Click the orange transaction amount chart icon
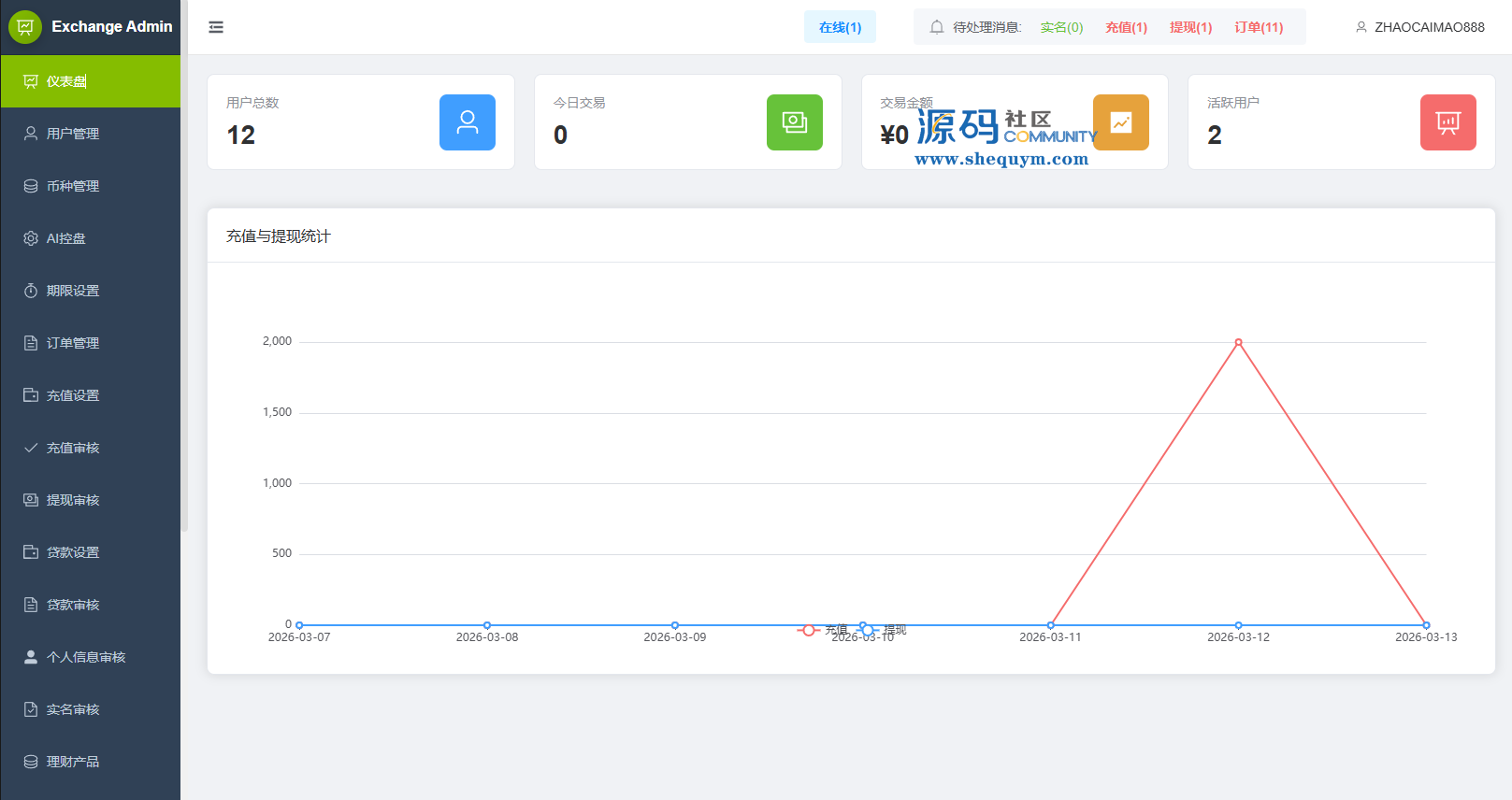This screenshot has height=800, width=1512. 1121,122
